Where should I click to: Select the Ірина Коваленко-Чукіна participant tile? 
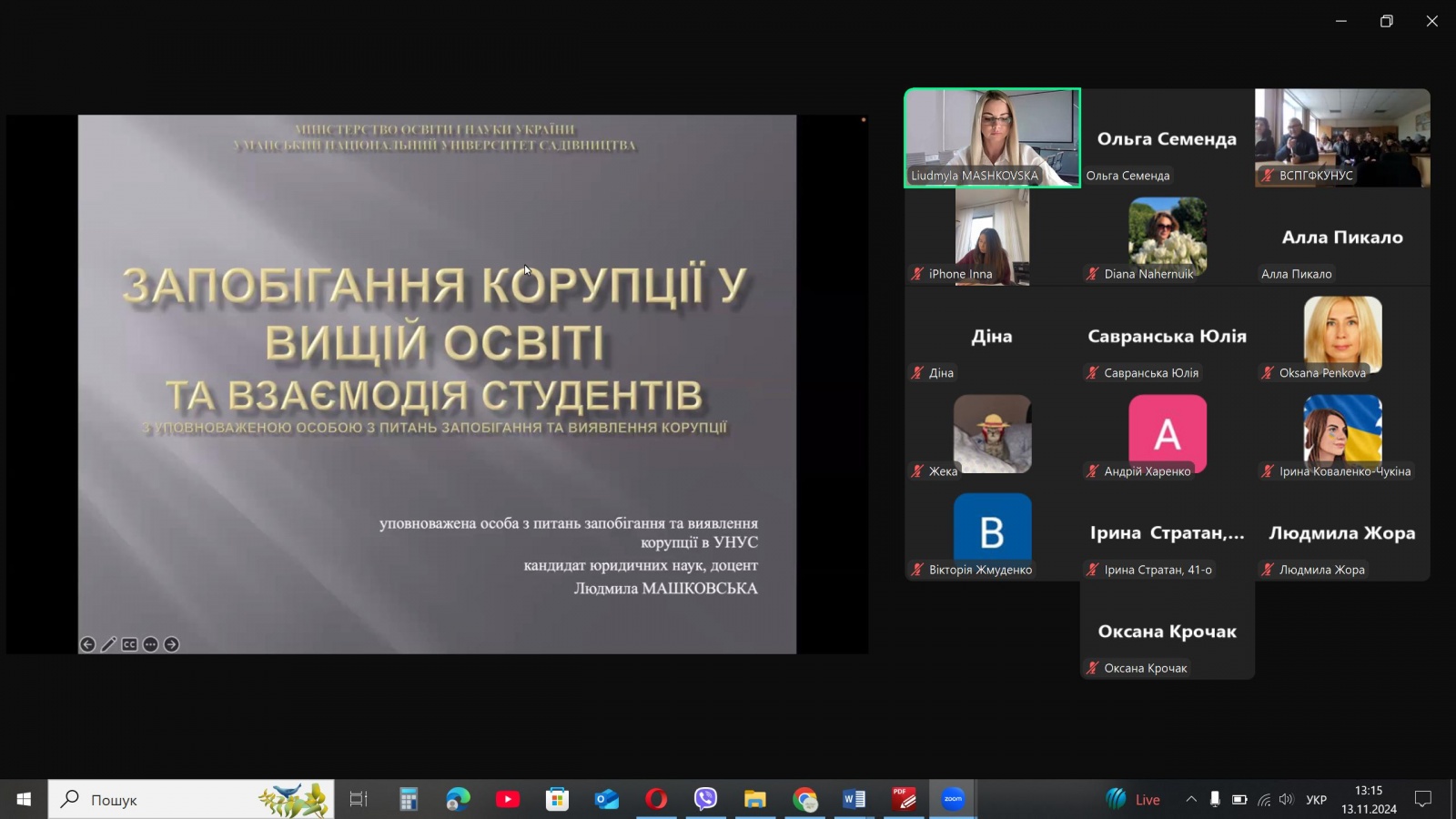(1342, 434)
